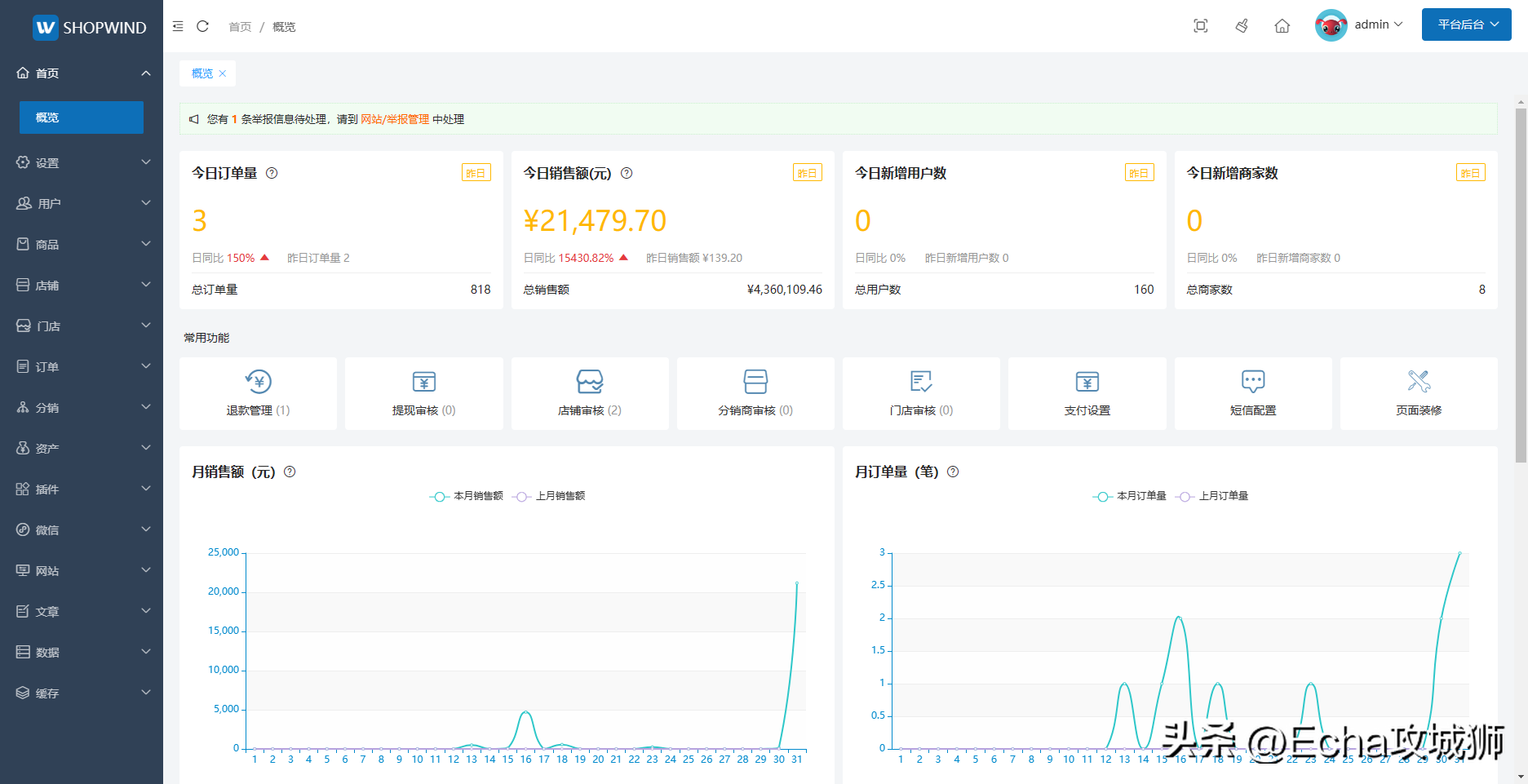
Task: Expand the 分销 sidebar menu
Action: point(82,407)
